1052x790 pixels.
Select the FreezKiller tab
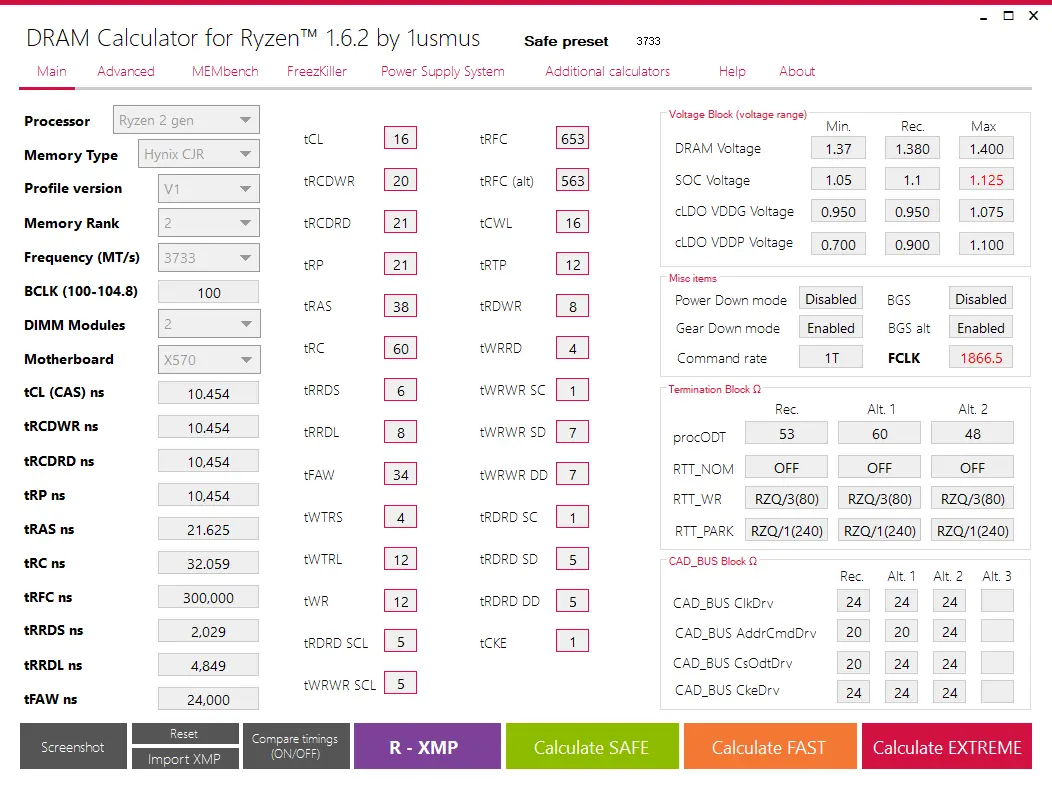pyautogui.click(x=316, y=71)
